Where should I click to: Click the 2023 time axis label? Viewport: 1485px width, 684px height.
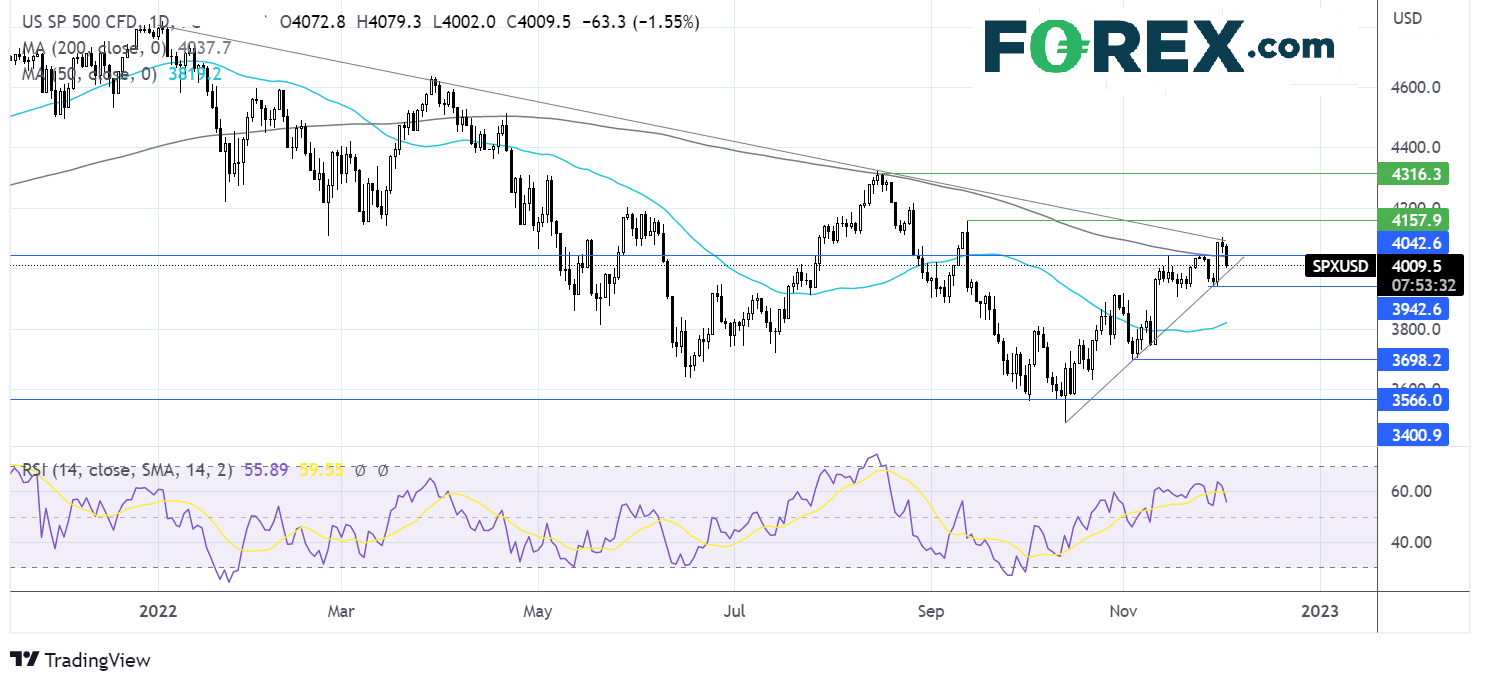[x=1320, y=609]
